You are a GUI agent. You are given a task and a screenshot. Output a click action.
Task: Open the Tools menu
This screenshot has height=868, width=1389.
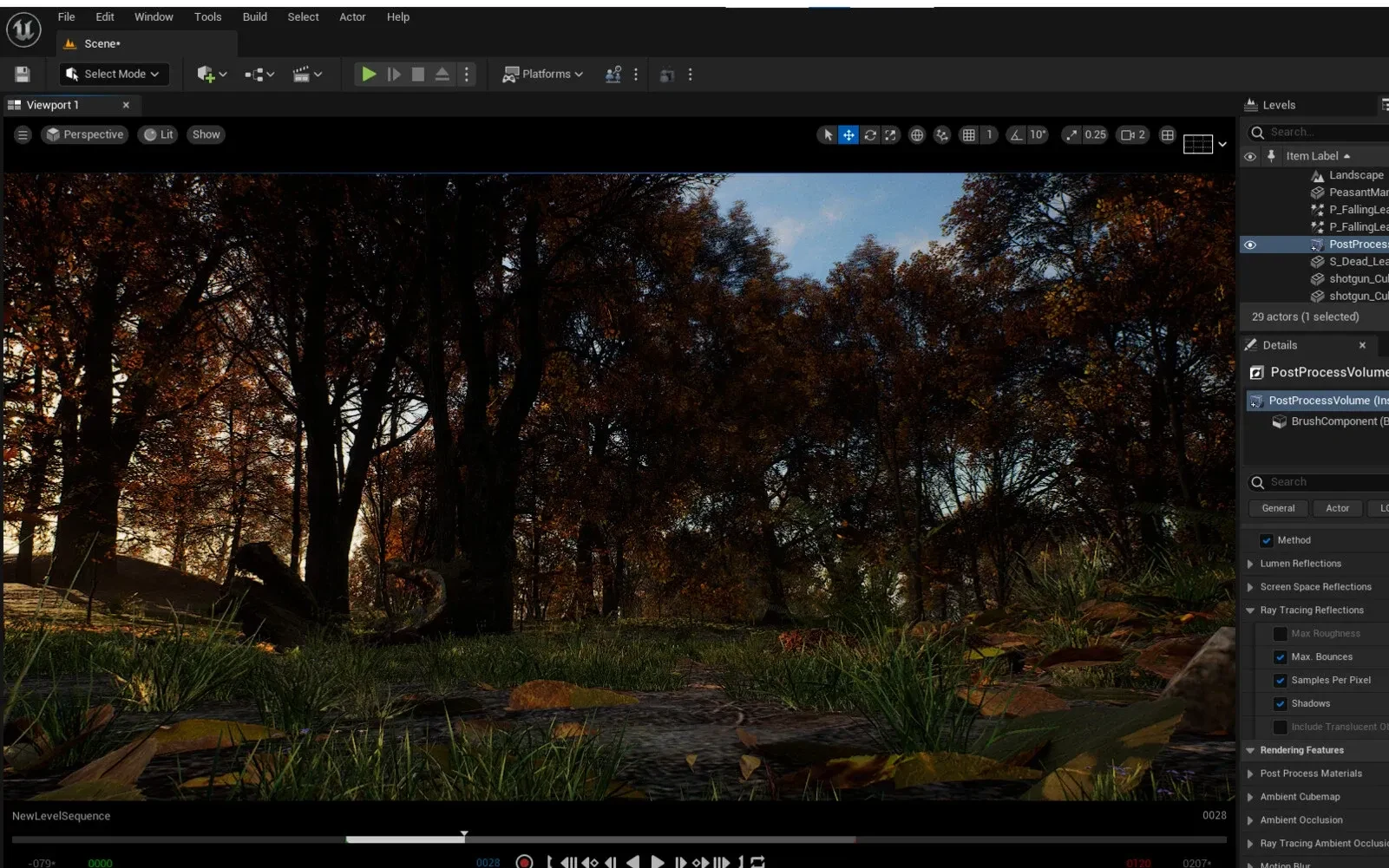208,16
